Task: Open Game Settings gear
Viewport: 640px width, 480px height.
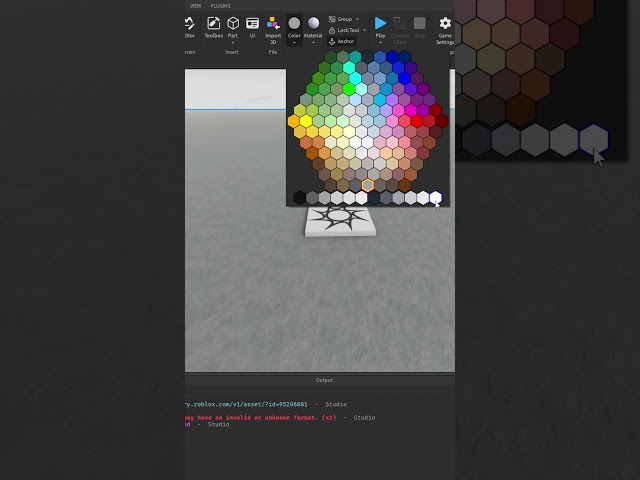Action: click(445, 23)
